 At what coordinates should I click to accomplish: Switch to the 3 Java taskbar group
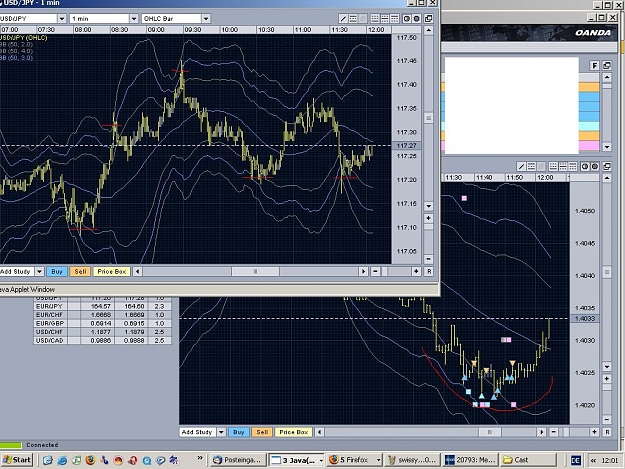(297, 460)
